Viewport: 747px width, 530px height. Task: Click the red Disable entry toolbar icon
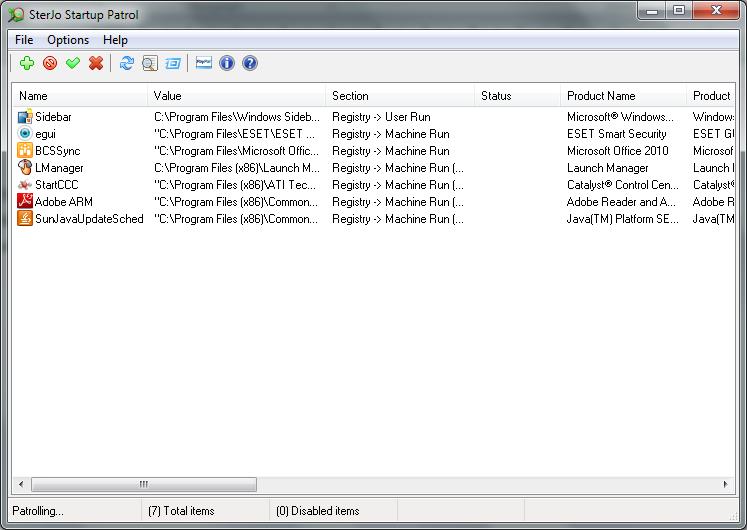pyautogui.click(x=50, y=63)
